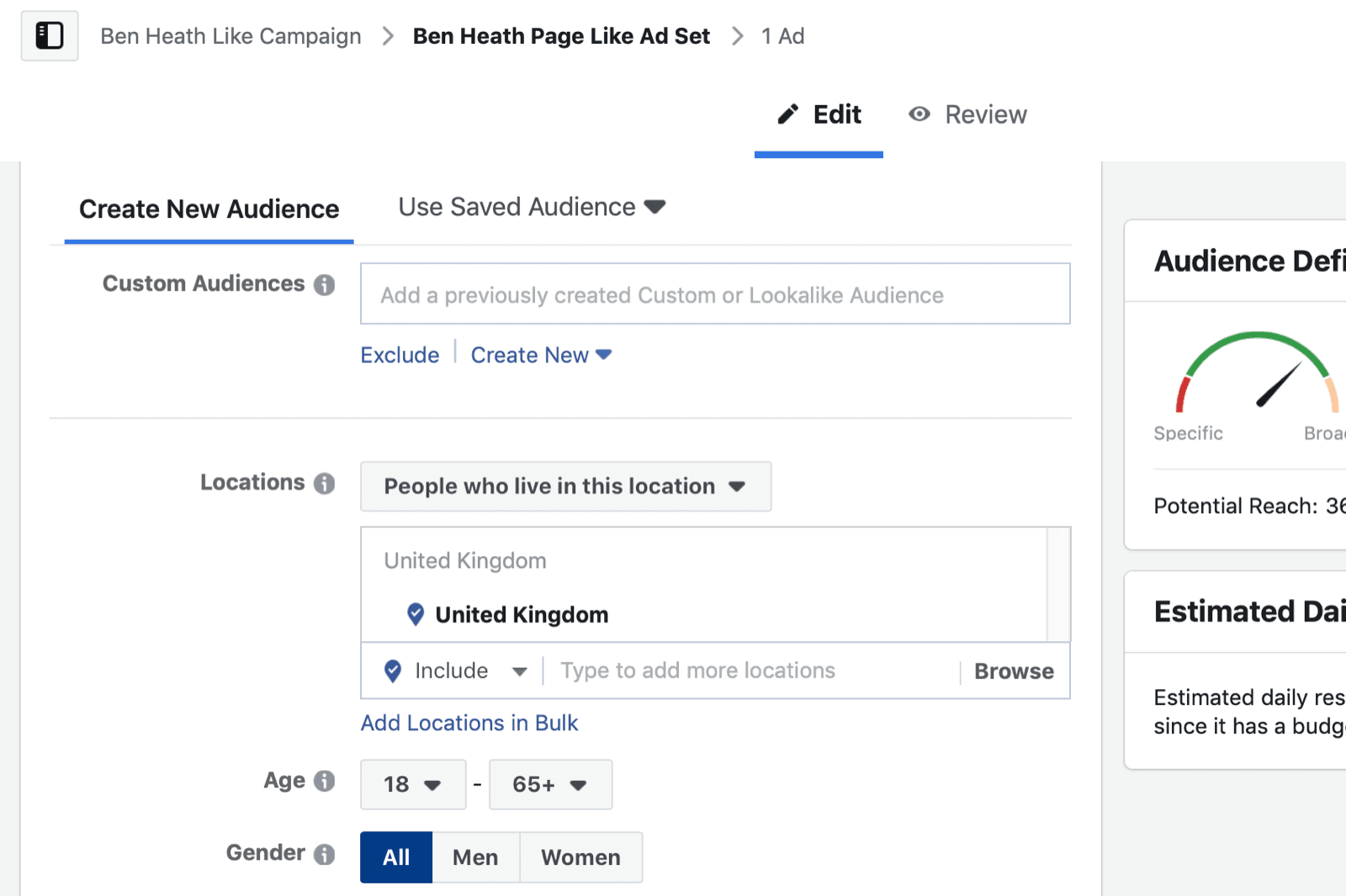Select Women gender option
The height and width of the screenshot is (896, 1346).
pos(580,857)
